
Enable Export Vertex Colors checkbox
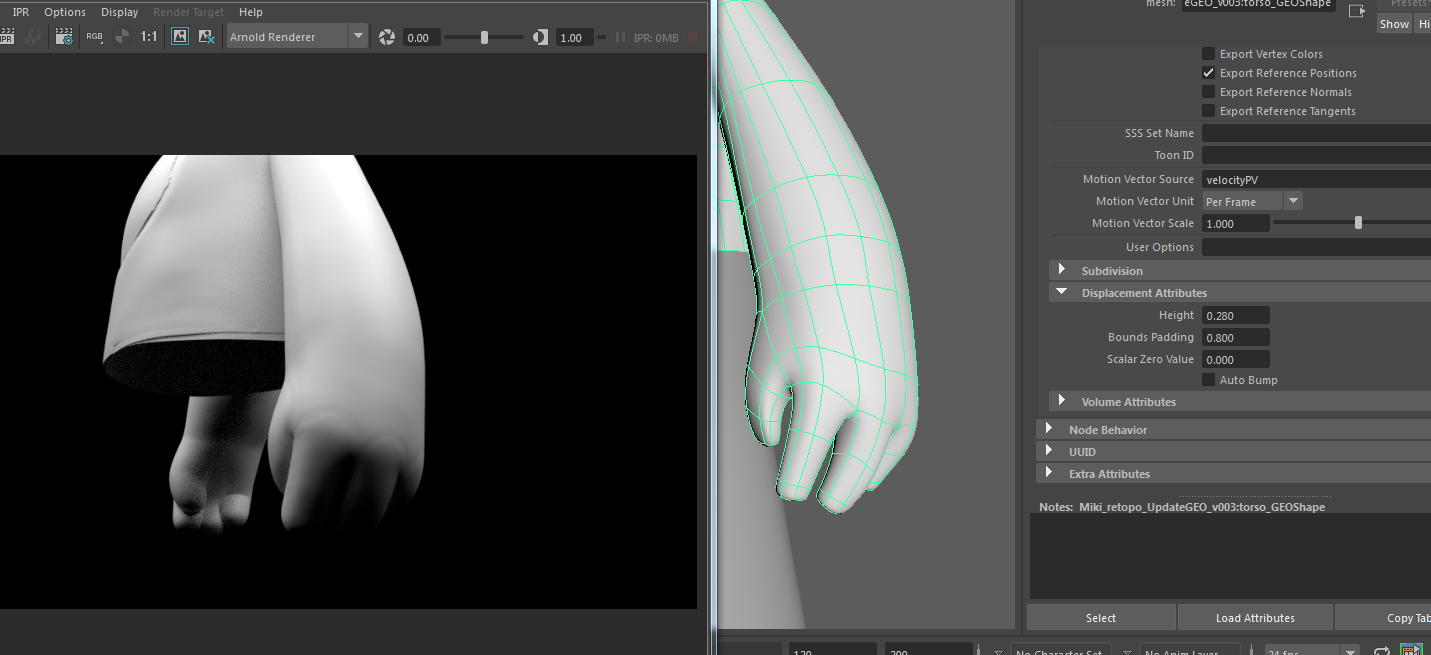click(1209, 54)
